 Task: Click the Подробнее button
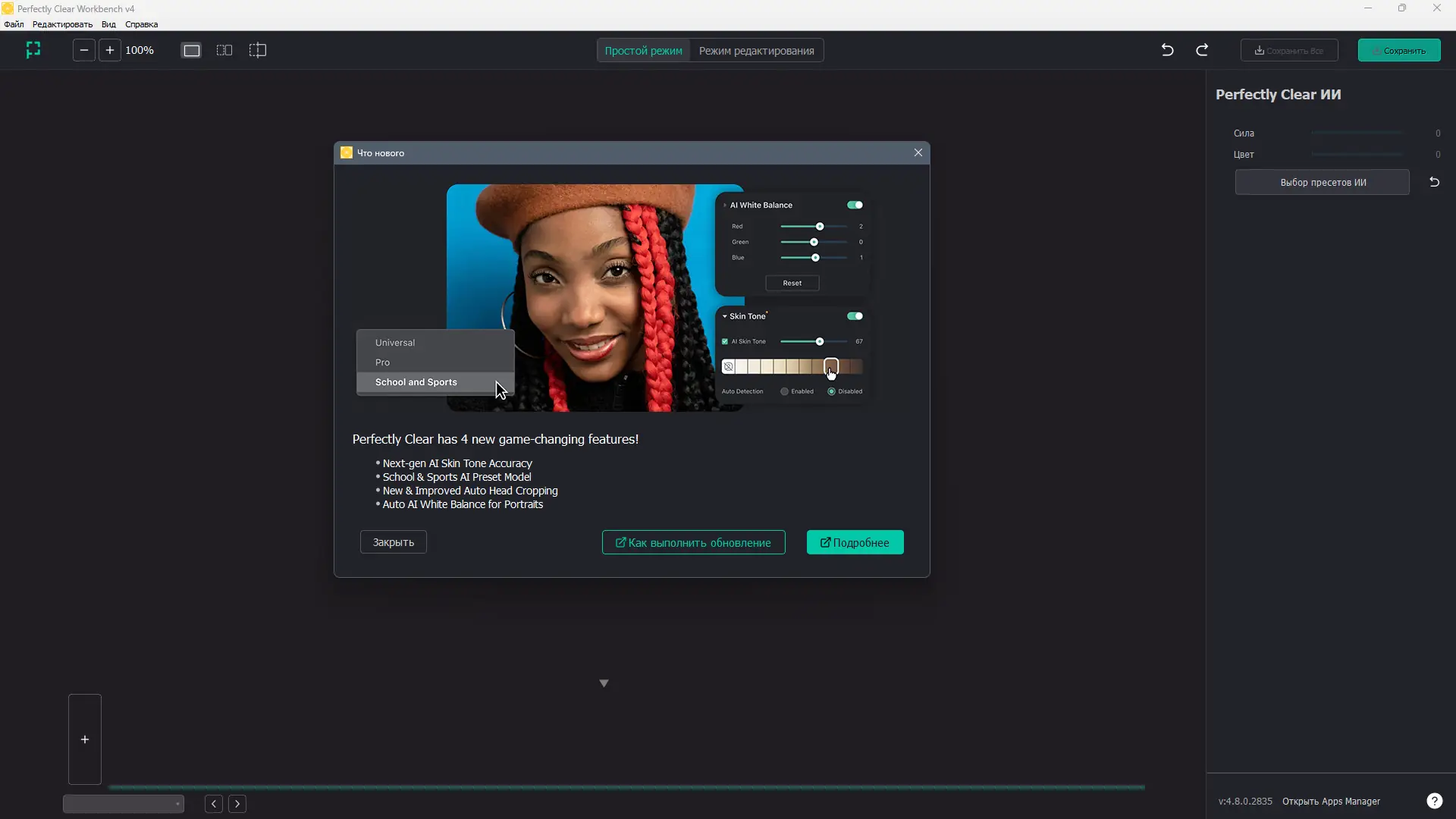coord(855,542)
